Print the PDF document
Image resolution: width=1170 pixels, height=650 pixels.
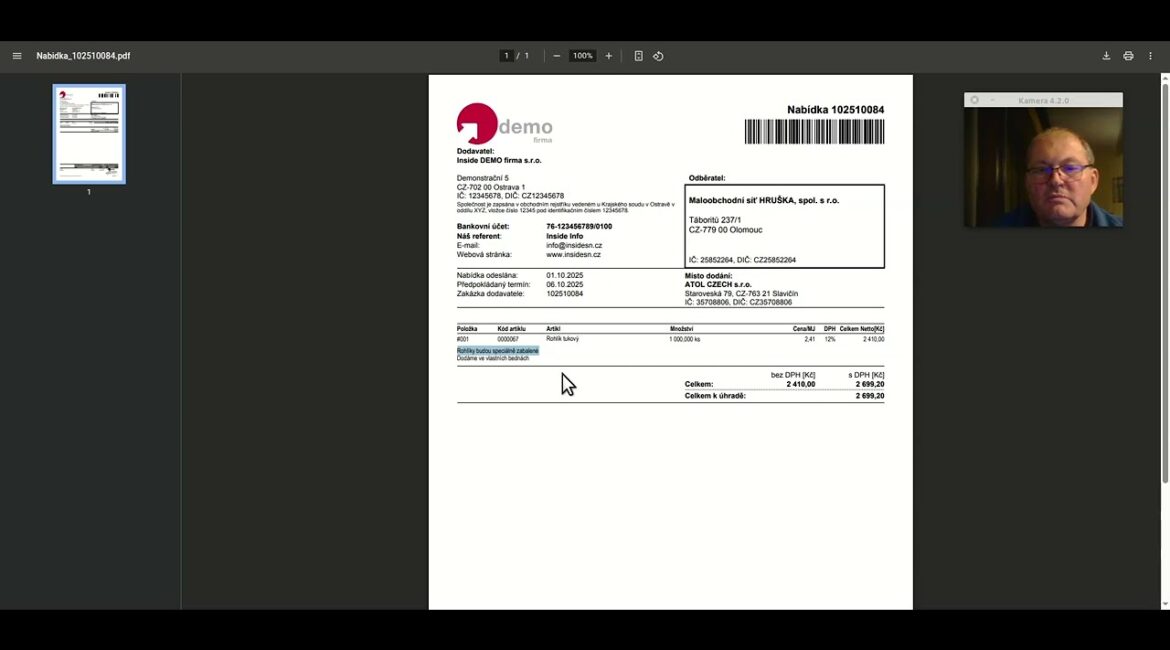pos(1128,56)
